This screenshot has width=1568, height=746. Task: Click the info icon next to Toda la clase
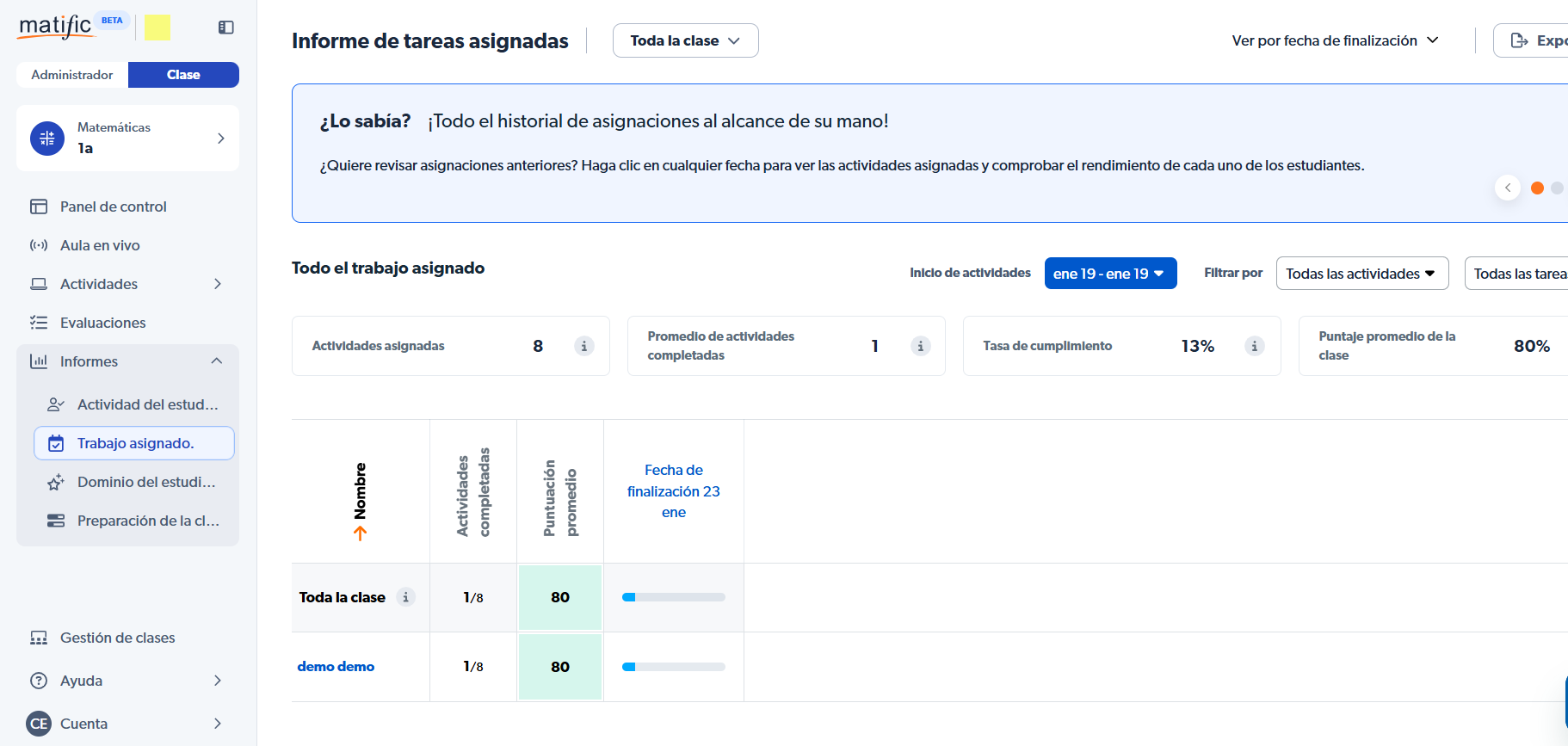(x=405, y=597)
